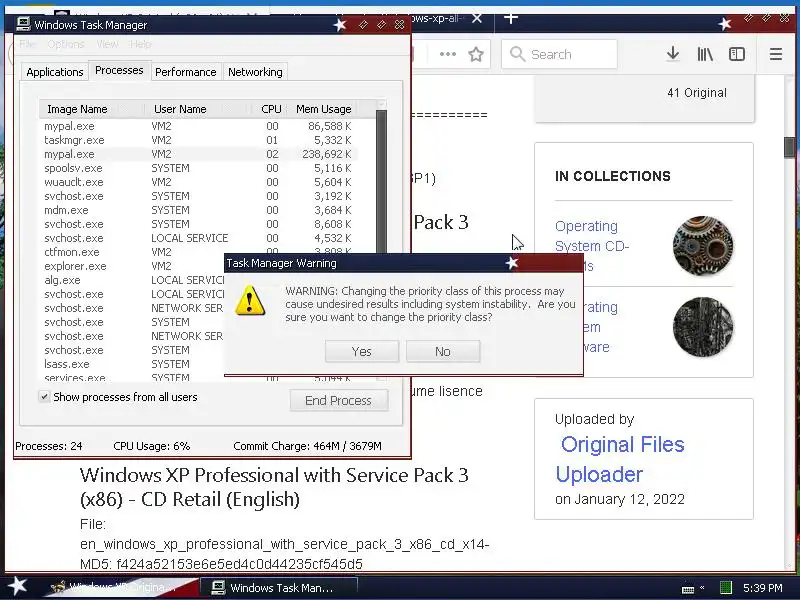Click the star icon in Warning titlebar
The image size is (800, 600).
[512, 263]
